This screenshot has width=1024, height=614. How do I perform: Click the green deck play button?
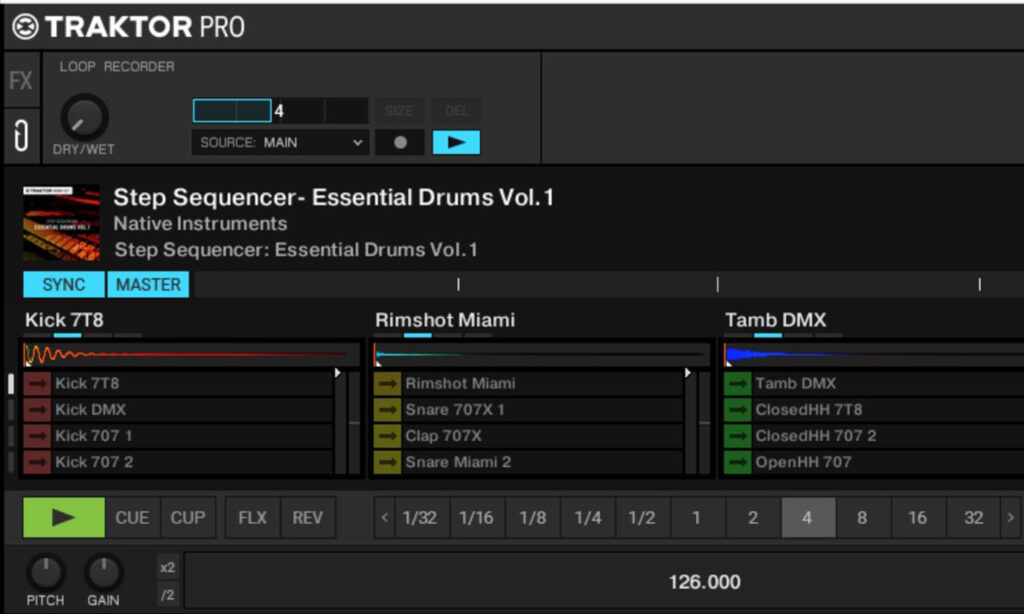63,517
